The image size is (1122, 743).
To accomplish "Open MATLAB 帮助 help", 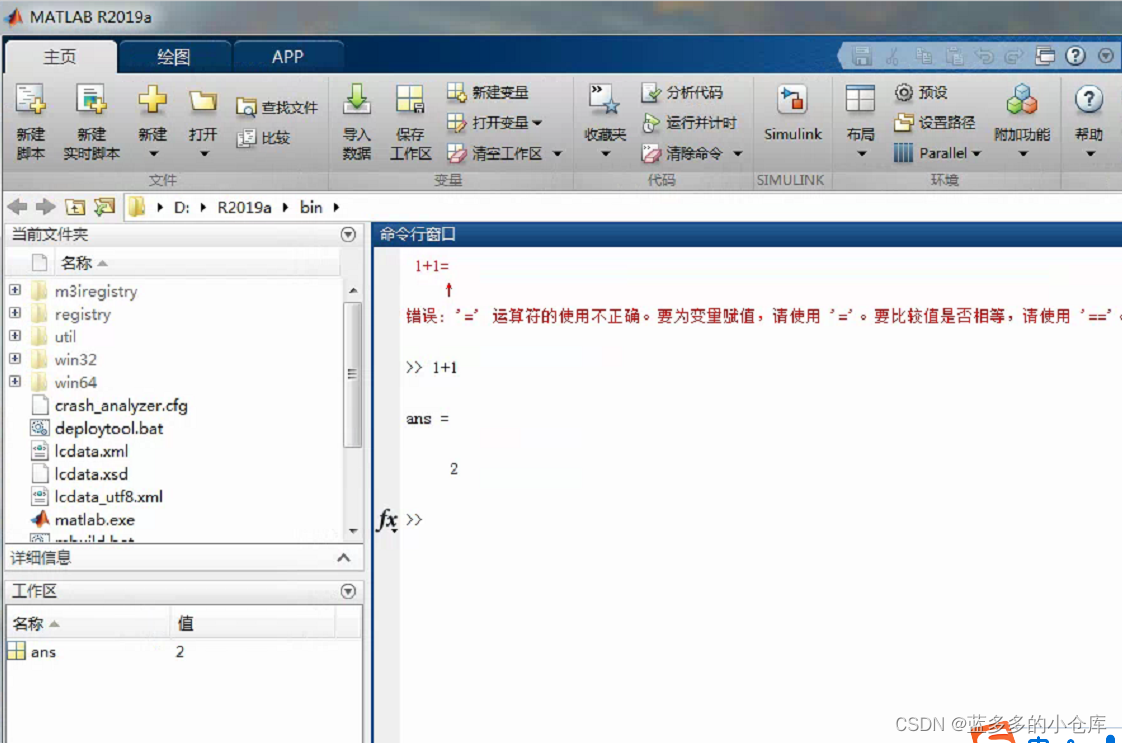I will pos(1088,120).
